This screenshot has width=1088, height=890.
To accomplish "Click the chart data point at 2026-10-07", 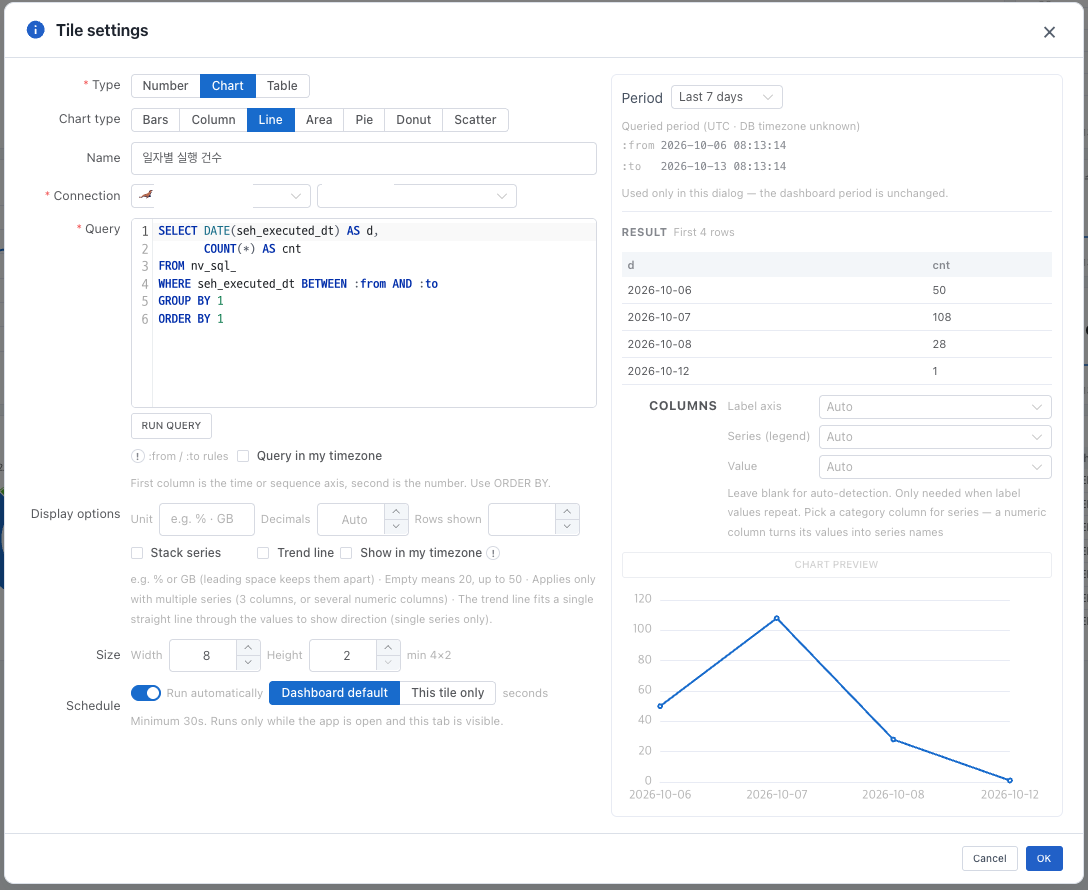I will point(776,618).
